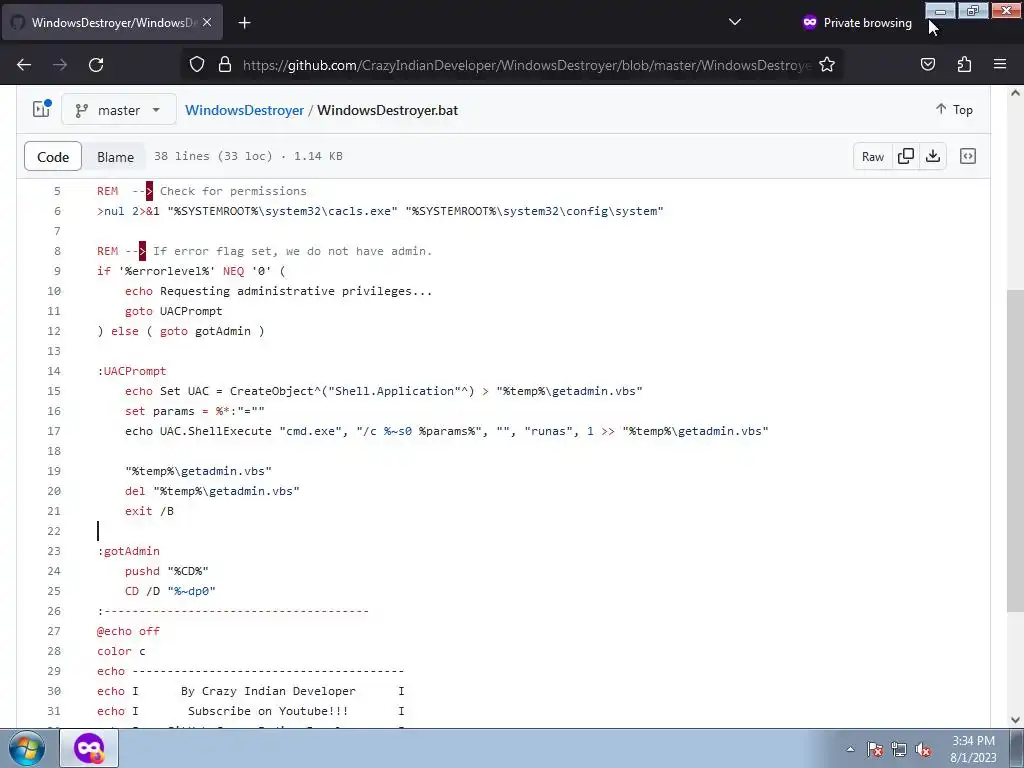Screen dimensions: 1024x768
Task: Click 'del "%temp%\getadmin.vbs"' code line
Action: click(x=212, y=491)
